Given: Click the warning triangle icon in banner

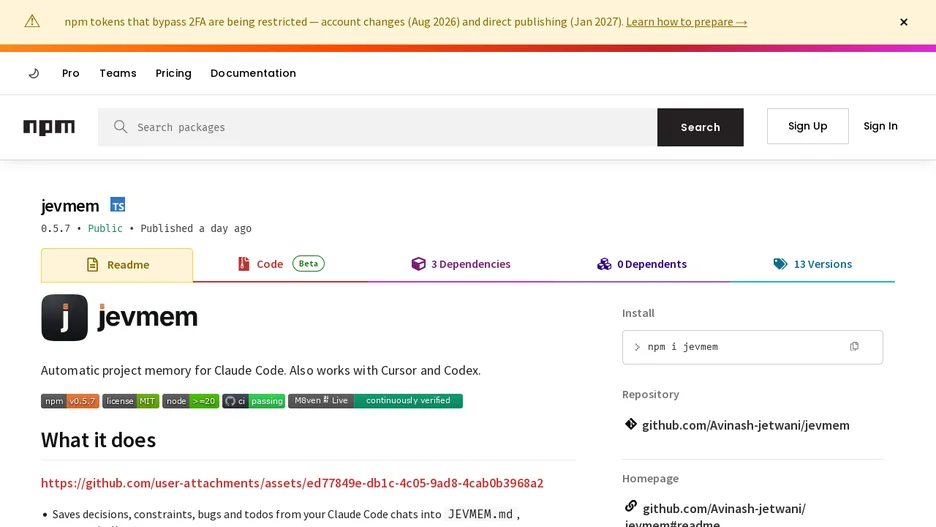Looking at the screenshot, I should 32,21.
